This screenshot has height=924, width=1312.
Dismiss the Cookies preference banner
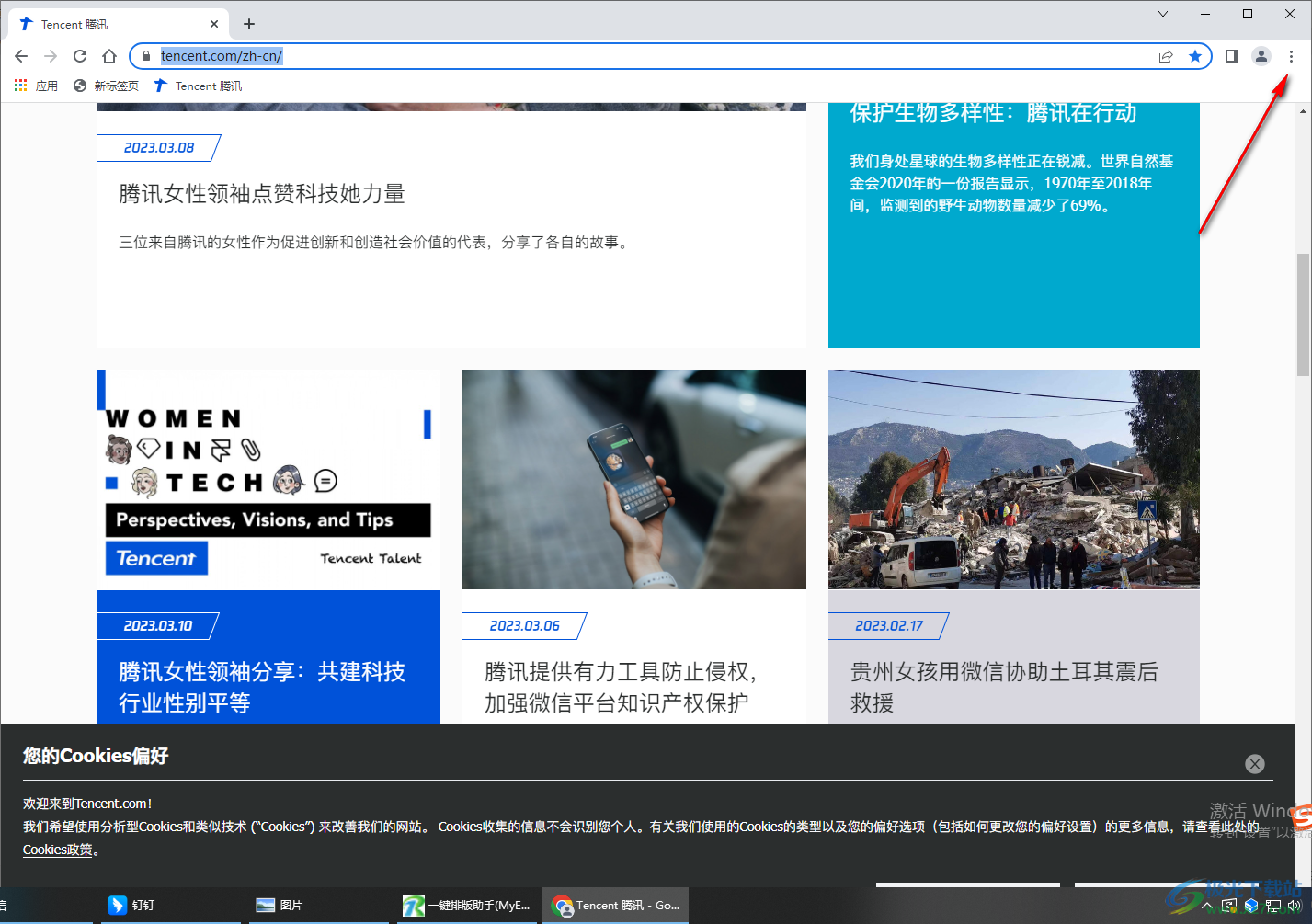(1255, 764)
